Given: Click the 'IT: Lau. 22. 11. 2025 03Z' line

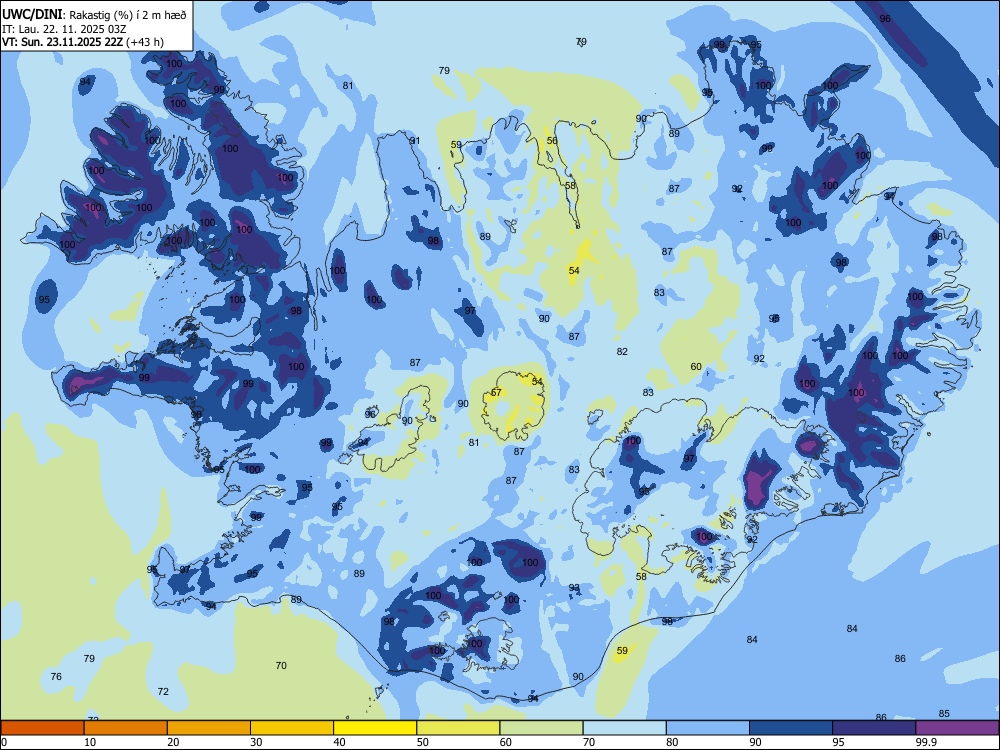Looking at the screenshot, I should tap(64, 29).
